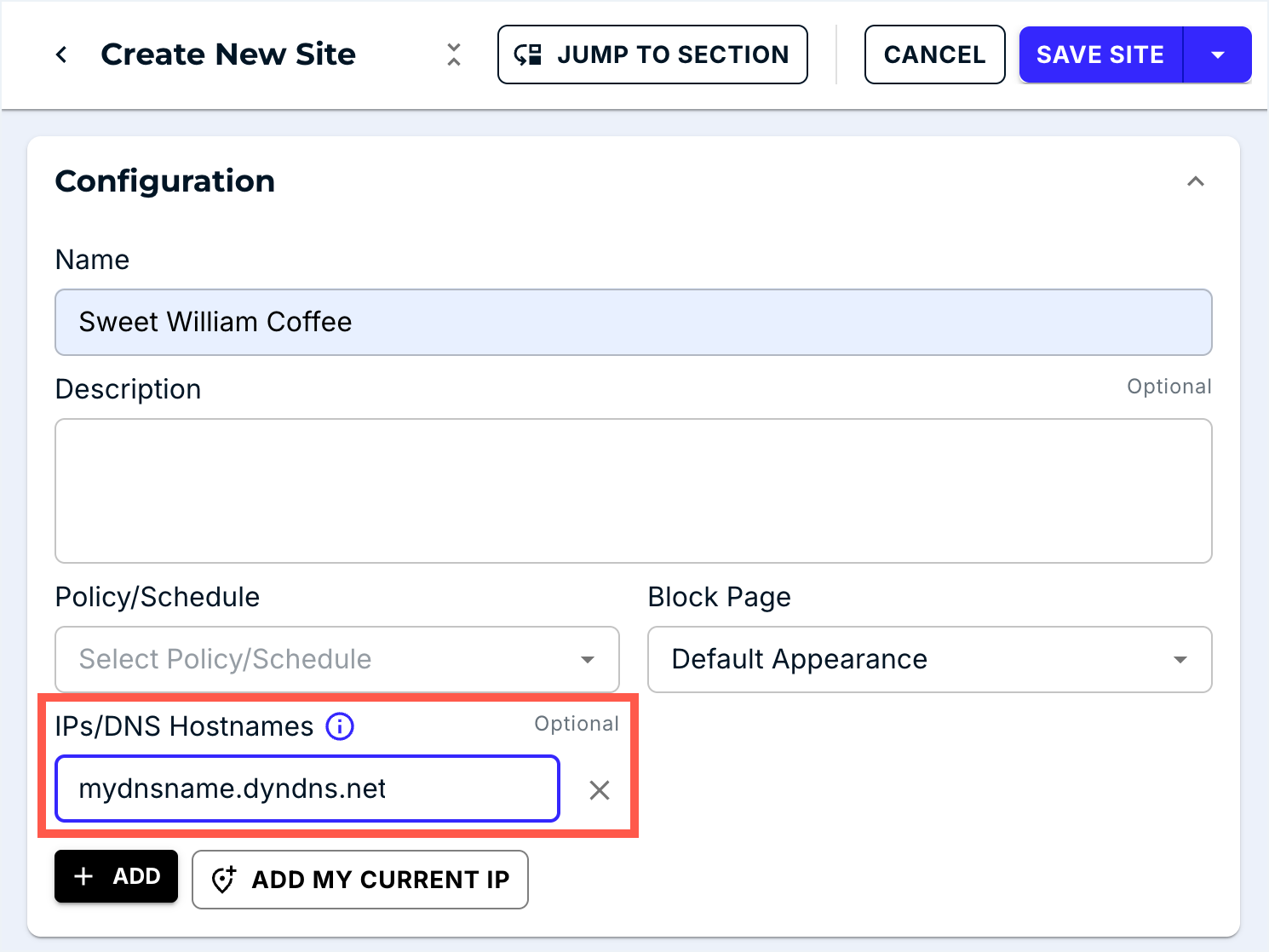This screenshot has width=1269, height=952.
Task: Collapse the Configuration section chevron
Action: pos(1196,181)
